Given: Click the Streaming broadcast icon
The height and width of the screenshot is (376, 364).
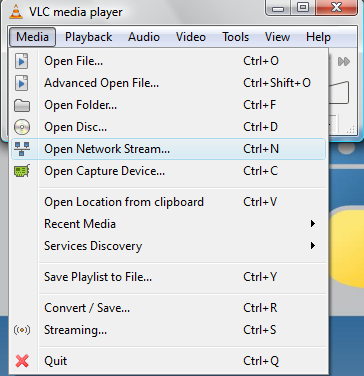Looking at the screenshot, I should (22, 330).
